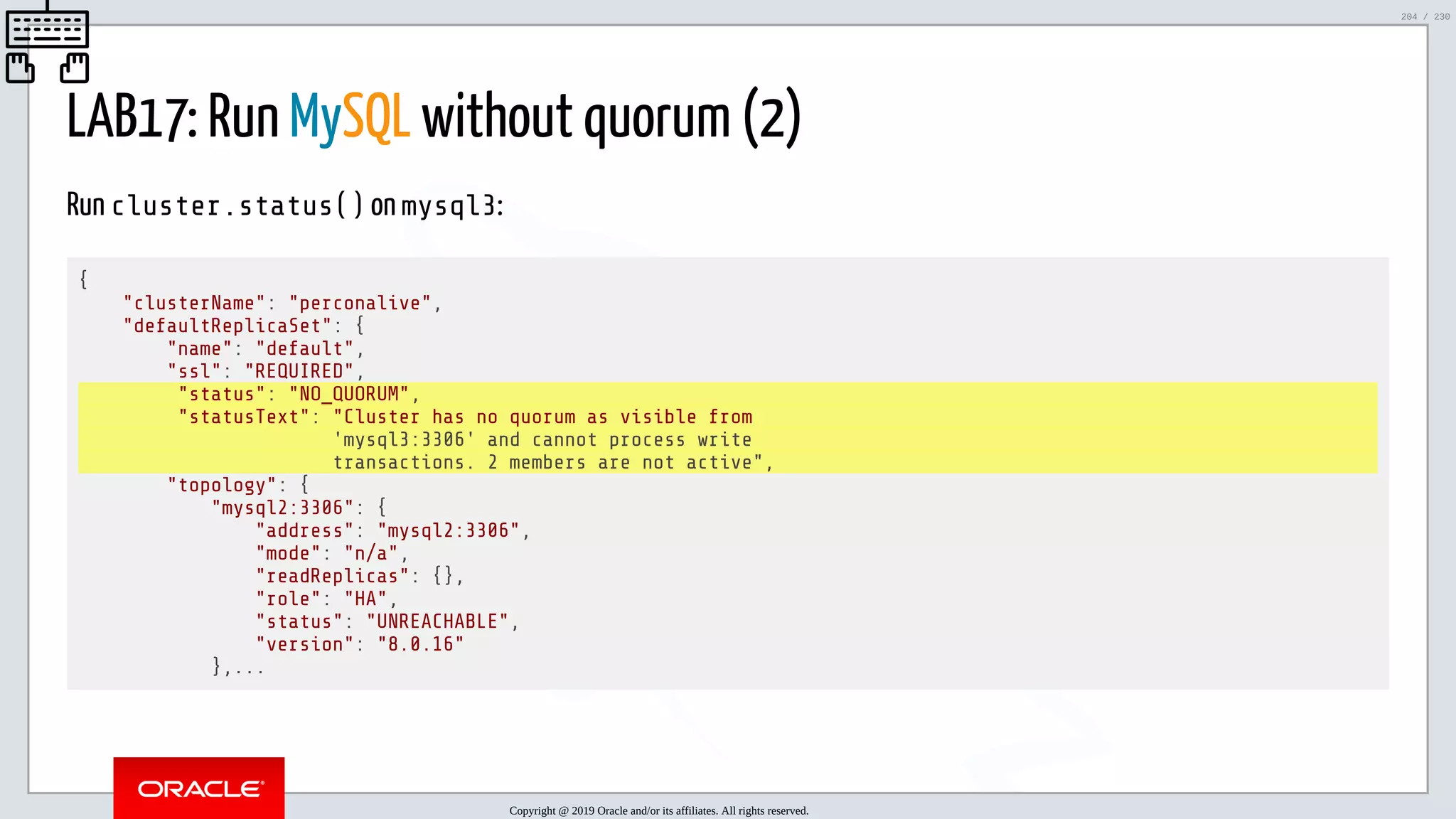The image size is (1456, 819).
Task: Click the "readReplicas": {} line
Action: (360, 576)
